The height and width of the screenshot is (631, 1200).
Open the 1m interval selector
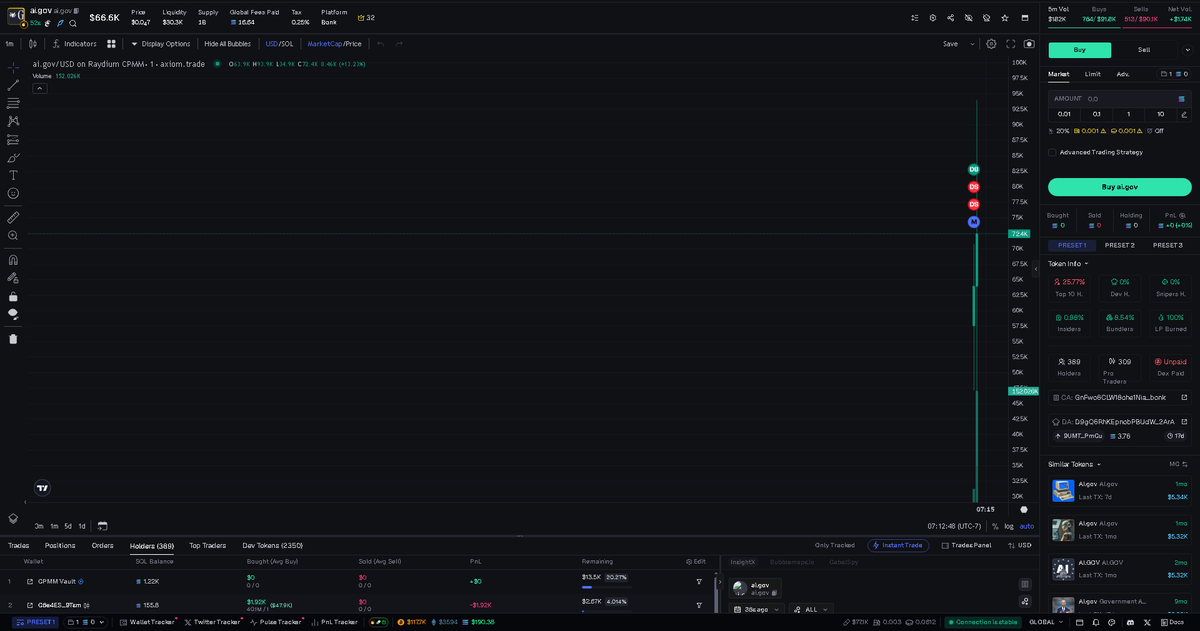pyautogui.click(x=9, y=44)
